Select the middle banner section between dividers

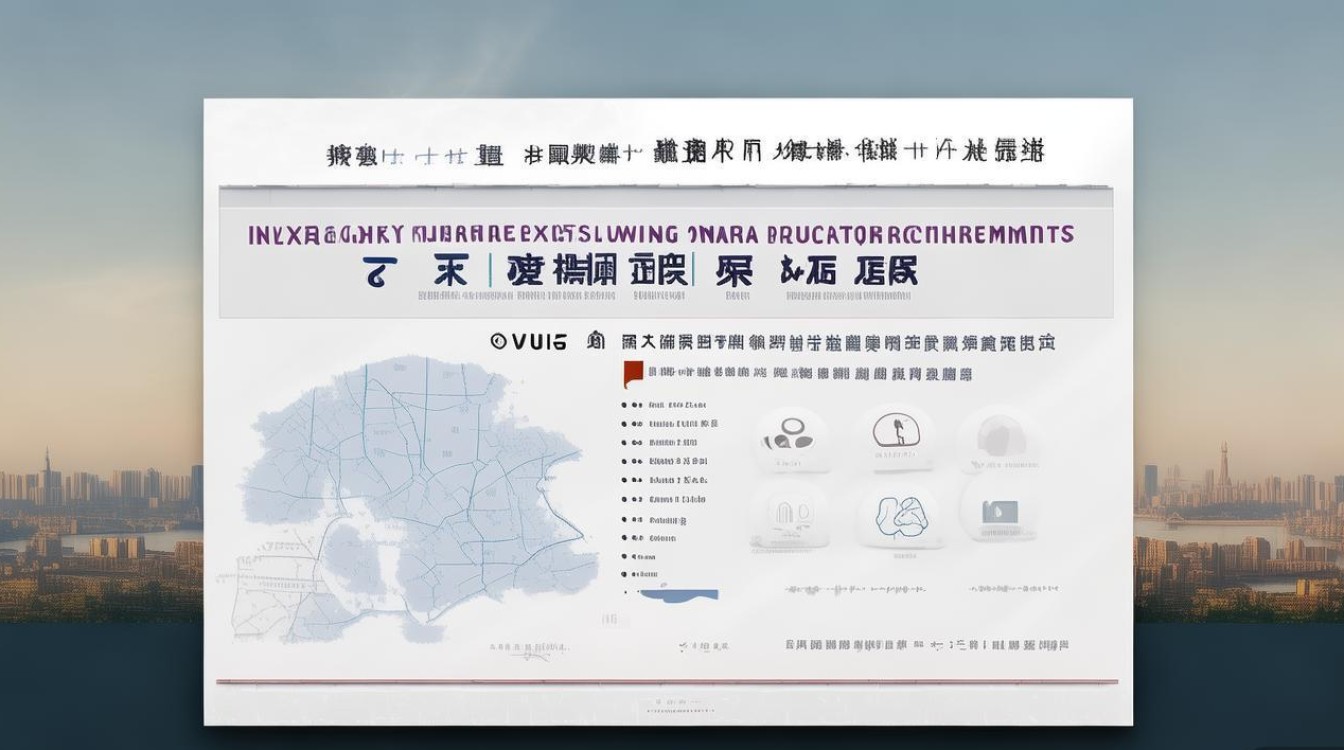[597, 272]
